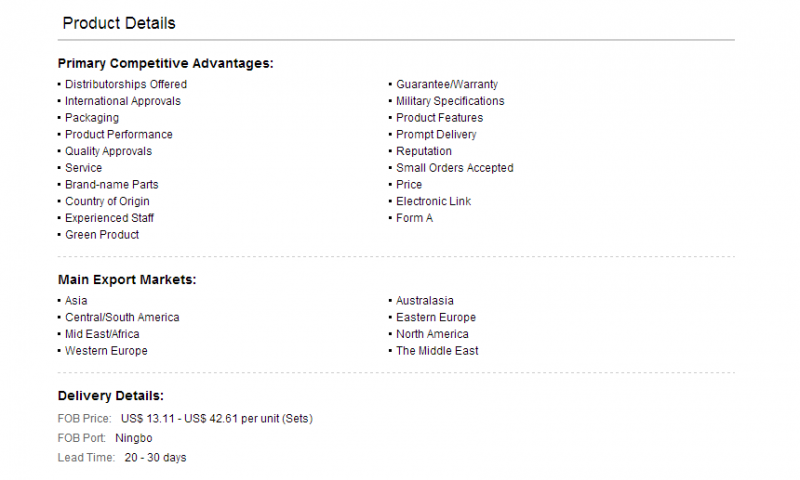Click The Middle East entry
Image resolution: width=800 pixels, height=480 pixels.
[437, 351]
